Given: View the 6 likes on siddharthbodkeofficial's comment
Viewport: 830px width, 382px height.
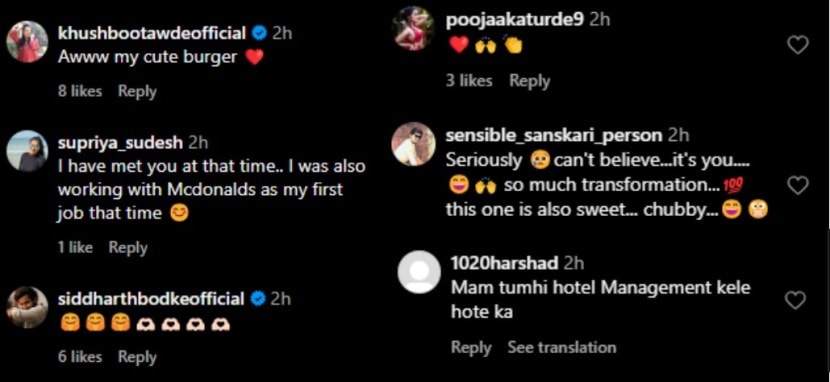Looking at the screenshot, I should tap(80, 357).
